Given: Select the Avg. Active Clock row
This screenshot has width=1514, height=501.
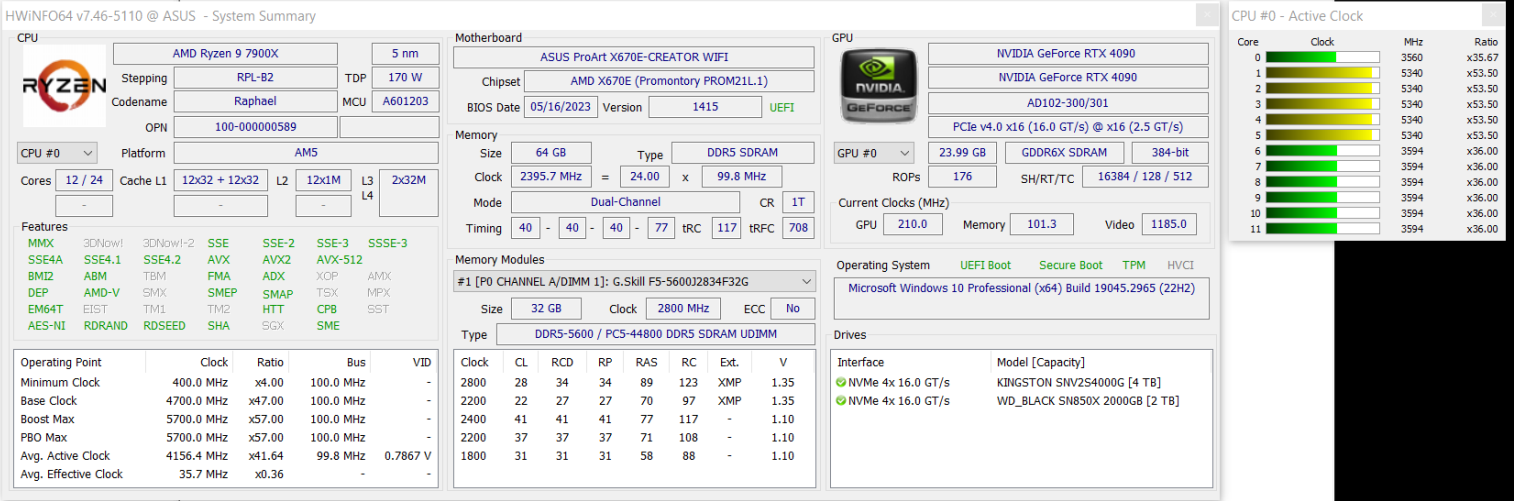Looking at the screenshot, I should tap(225, 456).
